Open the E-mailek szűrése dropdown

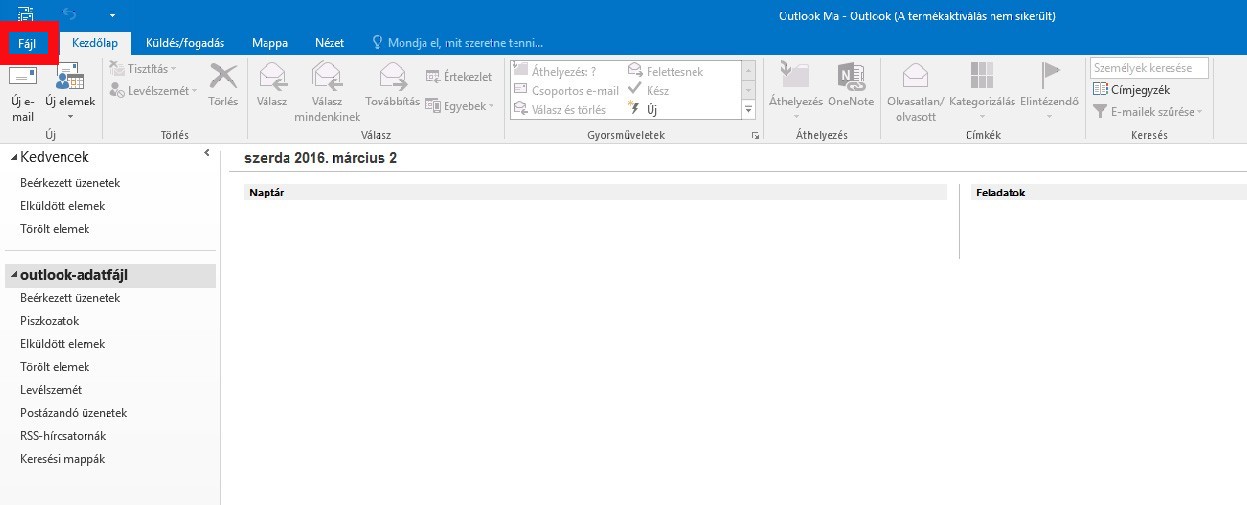(x=1148, y=112)
